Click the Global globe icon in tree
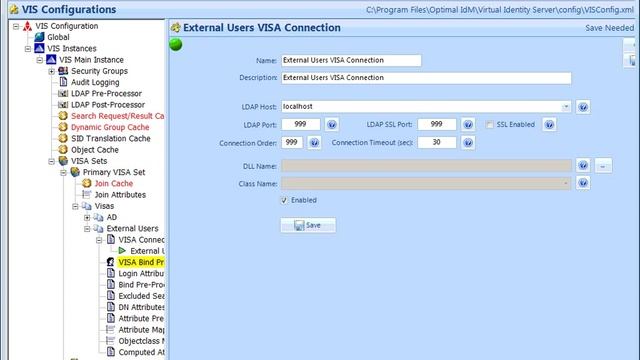The height and width of the screenshot is (360, 640). tap(39, 37)
